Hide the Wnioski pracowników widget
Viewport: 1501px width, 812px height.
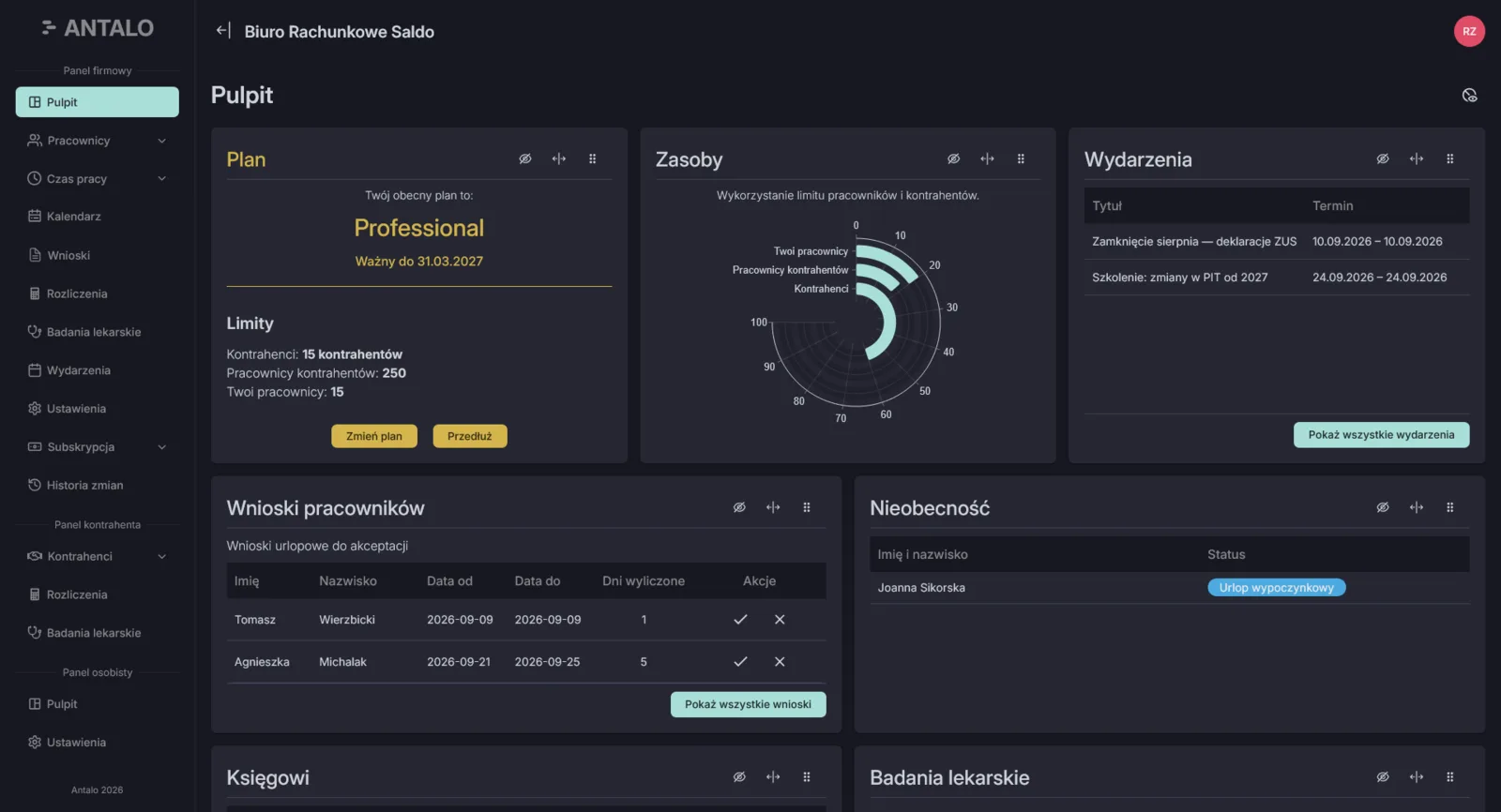coord(739,507)
